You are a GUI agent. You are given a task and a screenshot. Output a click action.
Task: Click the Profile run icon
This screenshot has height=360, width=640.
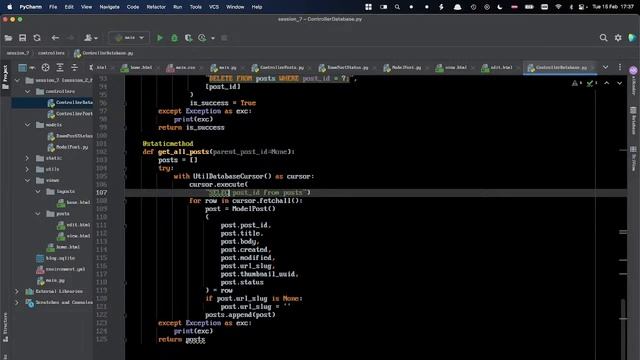(x=202, y=38)
